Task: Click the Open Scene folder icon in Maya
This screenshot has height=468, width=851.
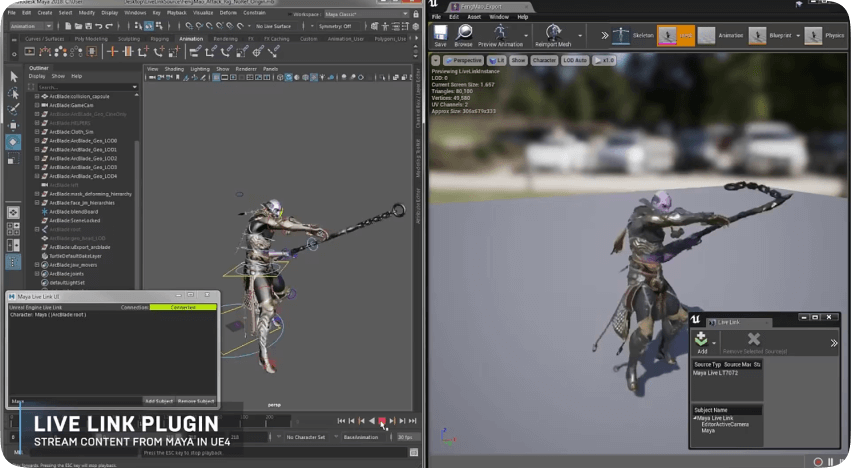Action: [78, 26]
